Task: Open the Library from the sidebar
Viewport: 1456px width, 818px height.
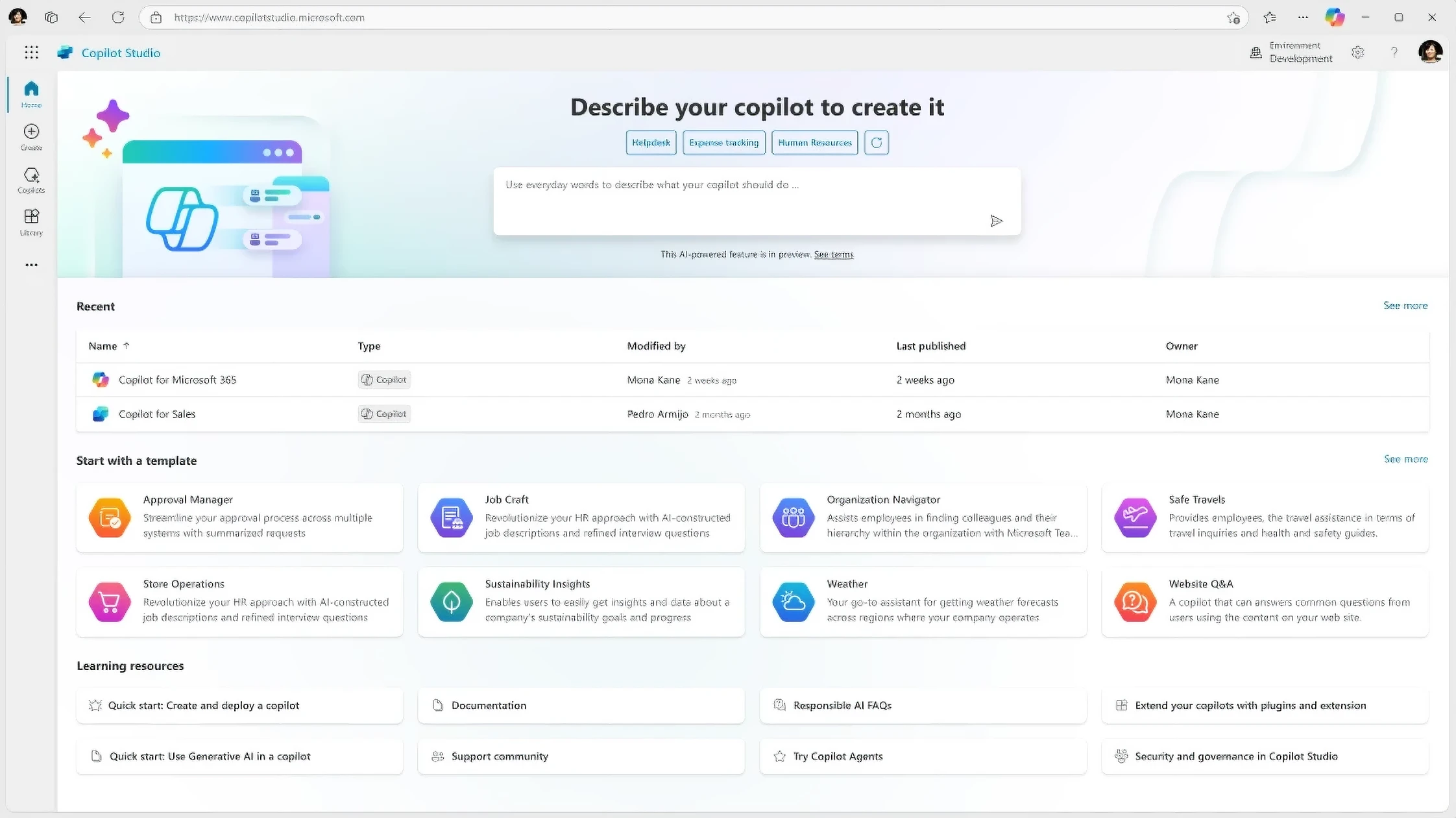Action: point(30,222)
